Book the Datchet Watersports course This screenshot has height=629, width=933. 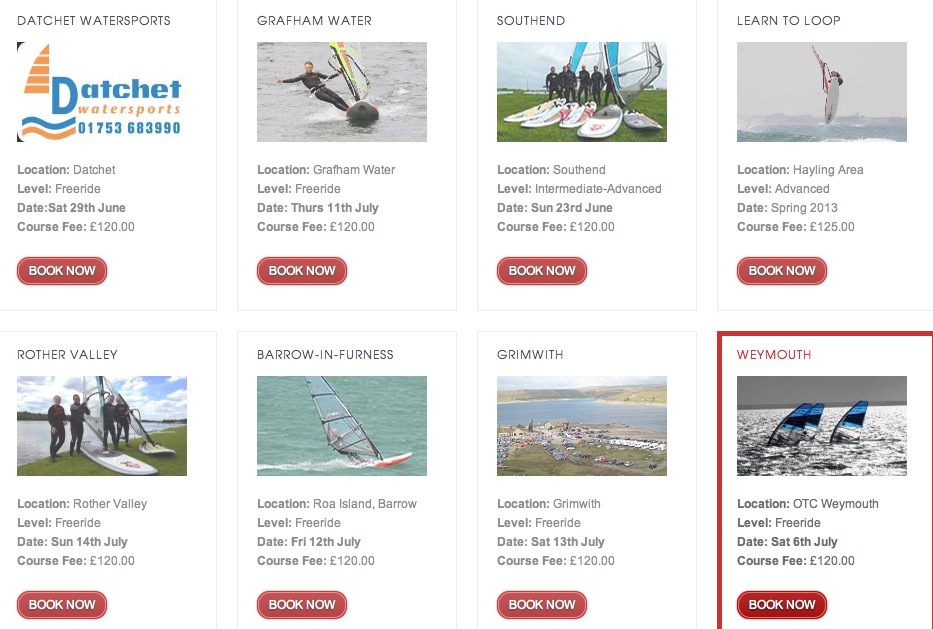pyautogui.click(x=62, y=271)
